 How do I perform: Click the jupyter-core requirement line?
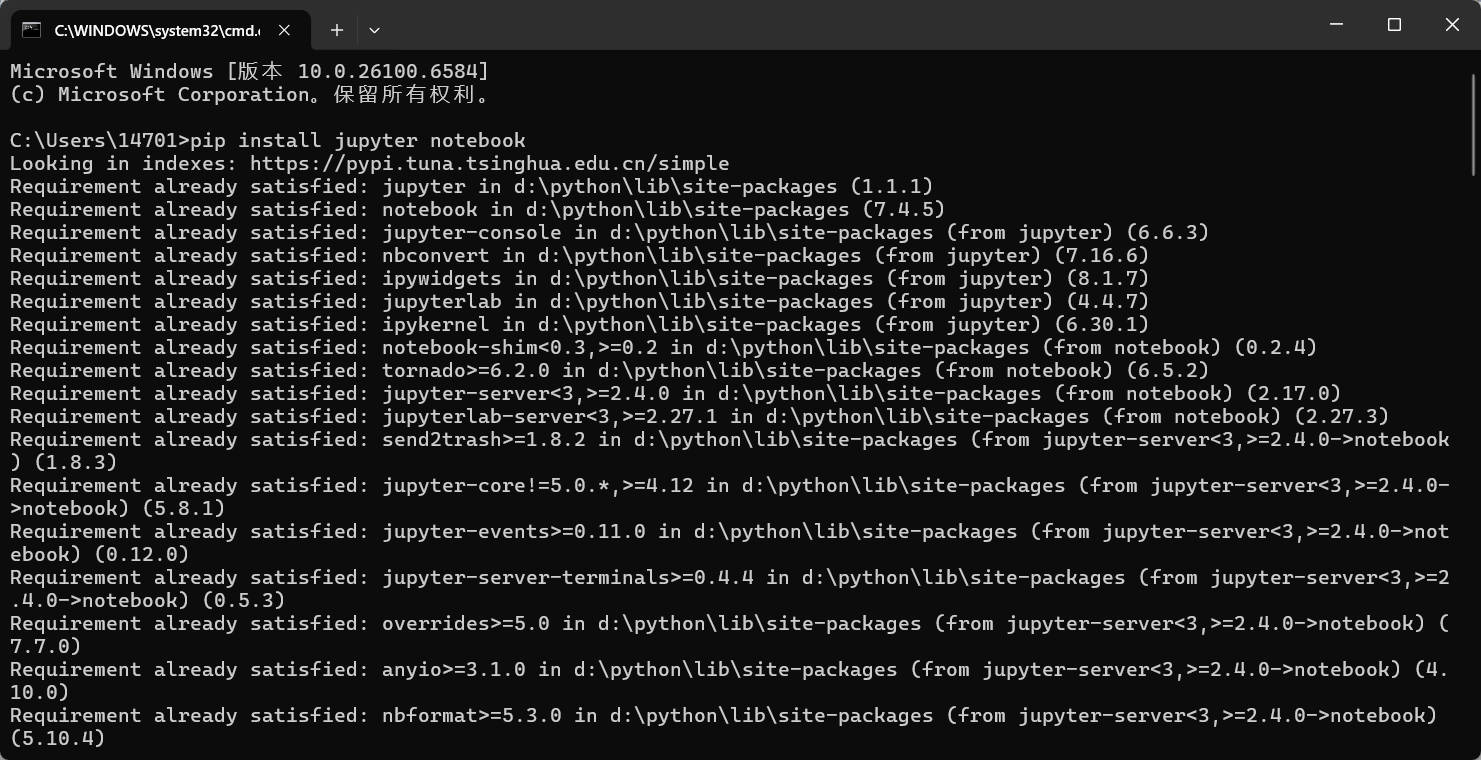(500, 485)
